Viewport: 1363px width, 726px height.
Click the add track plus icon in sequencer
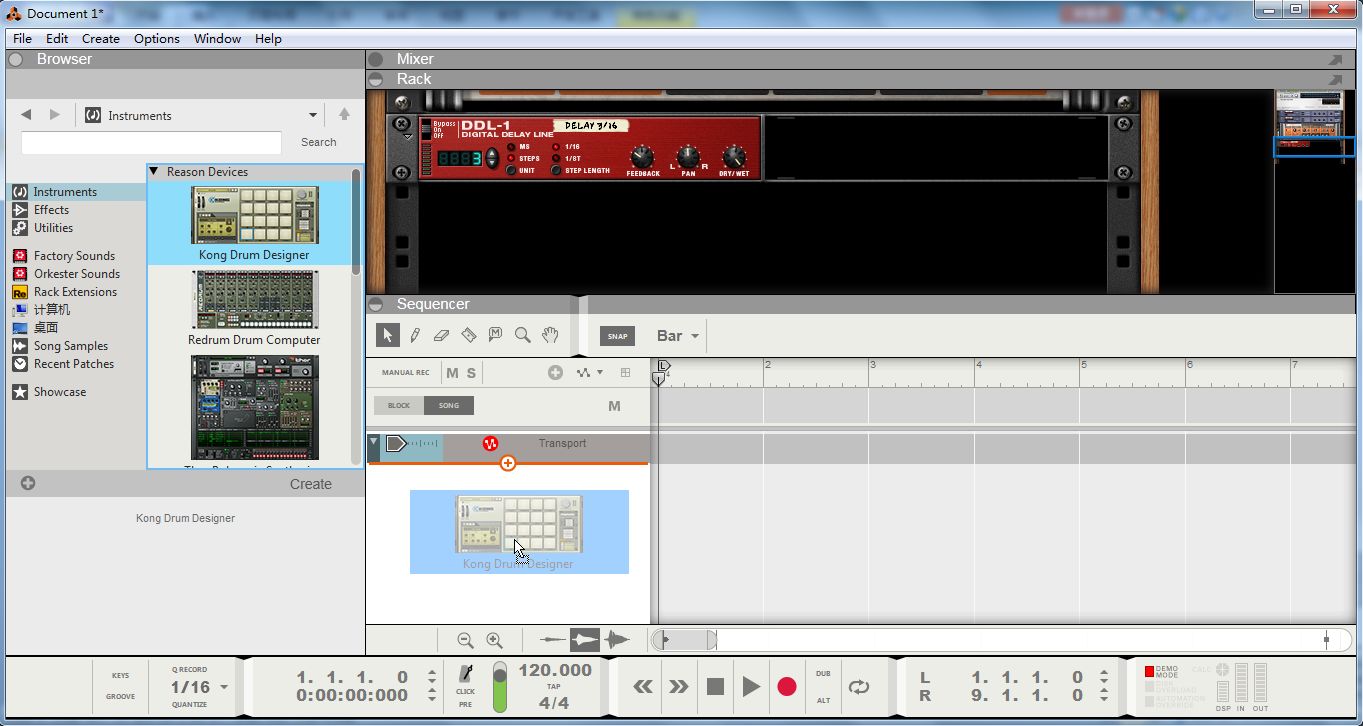point(555,372)
